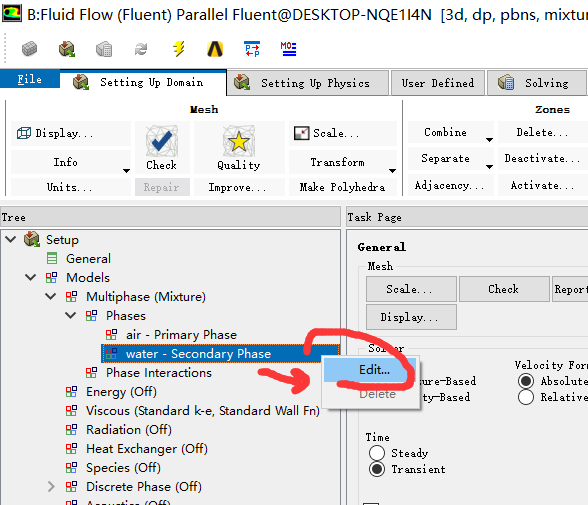
Task: Click the P-to-P parameters toolbar icon
Action: tap(252, 49)
